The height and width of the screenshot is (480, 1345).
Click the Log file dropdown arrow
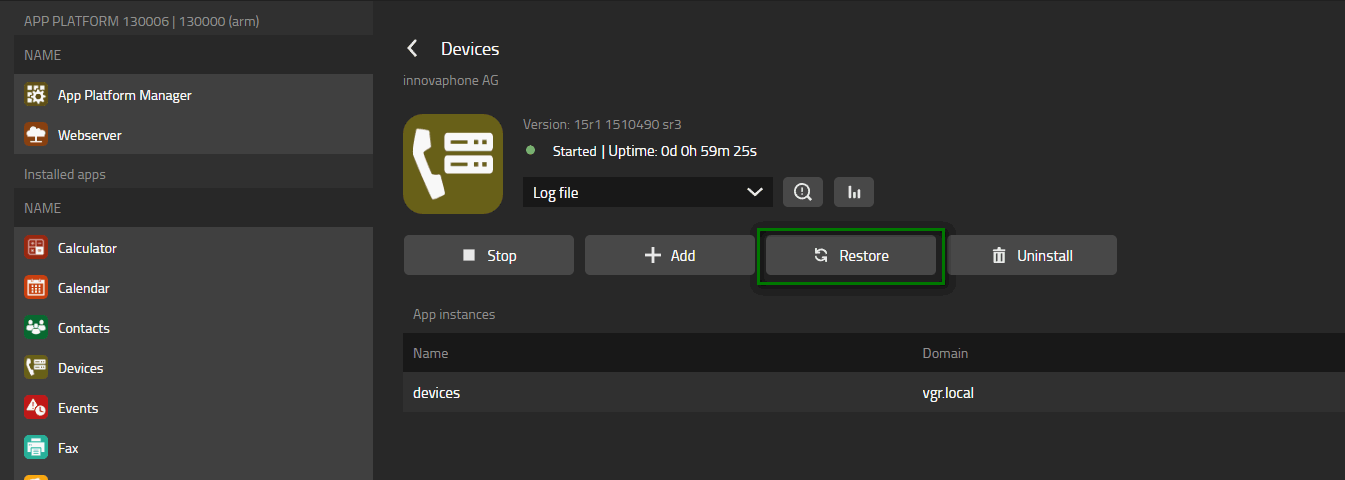click(755, 192)
